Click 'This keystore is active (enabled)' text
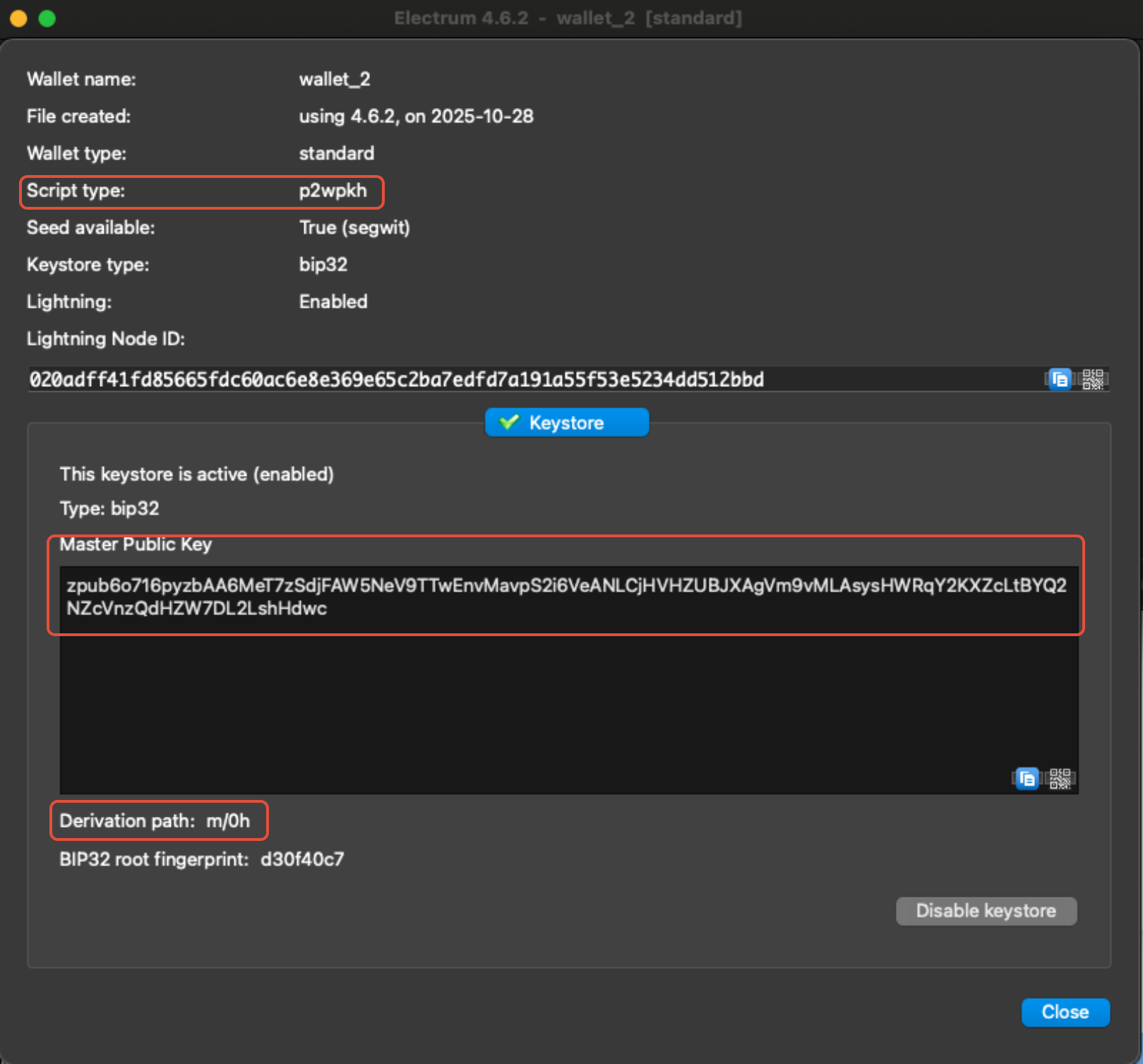Image resolution: width=1143 pixels, height=1064 pixels. click(x=197, y=474)
